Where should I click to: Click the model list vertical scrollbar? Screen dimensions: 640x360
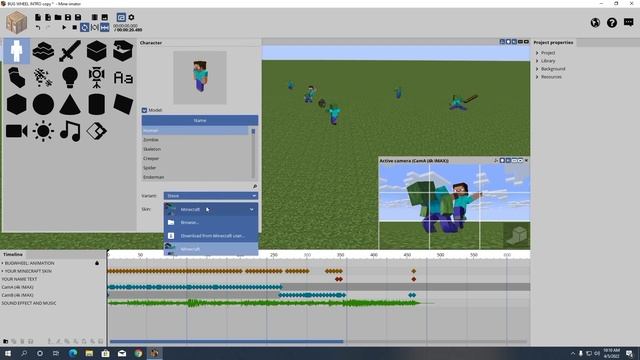point(253,153)
